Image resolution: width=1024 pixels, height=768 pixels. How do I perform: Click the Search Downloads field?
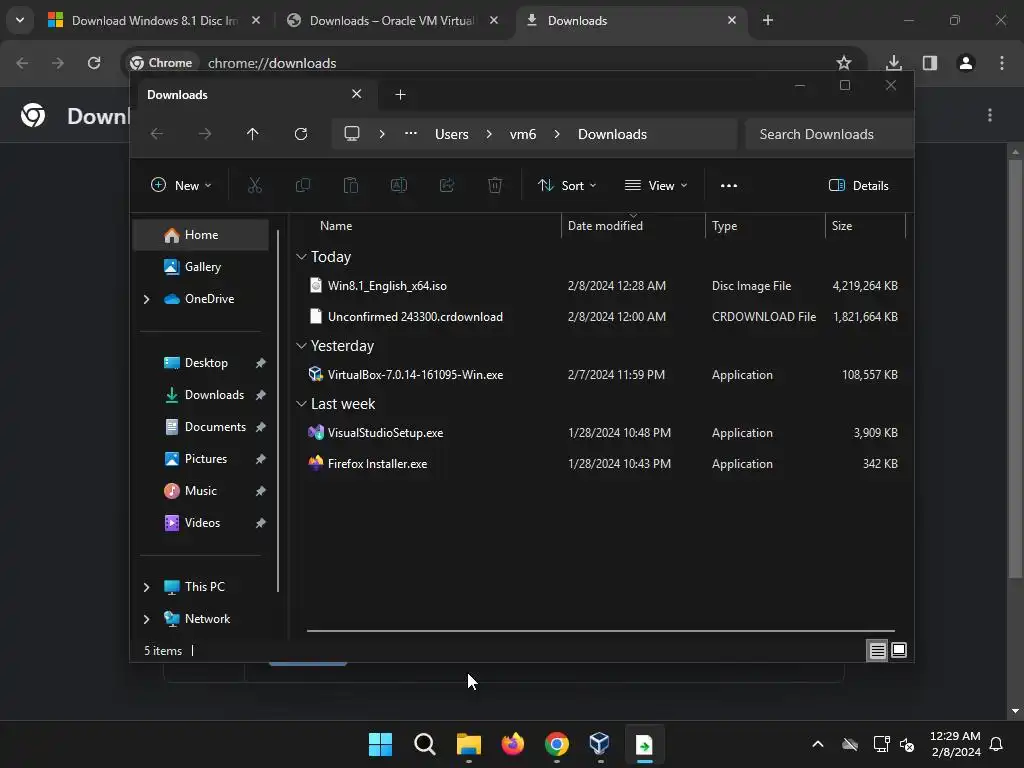(829, 134)
